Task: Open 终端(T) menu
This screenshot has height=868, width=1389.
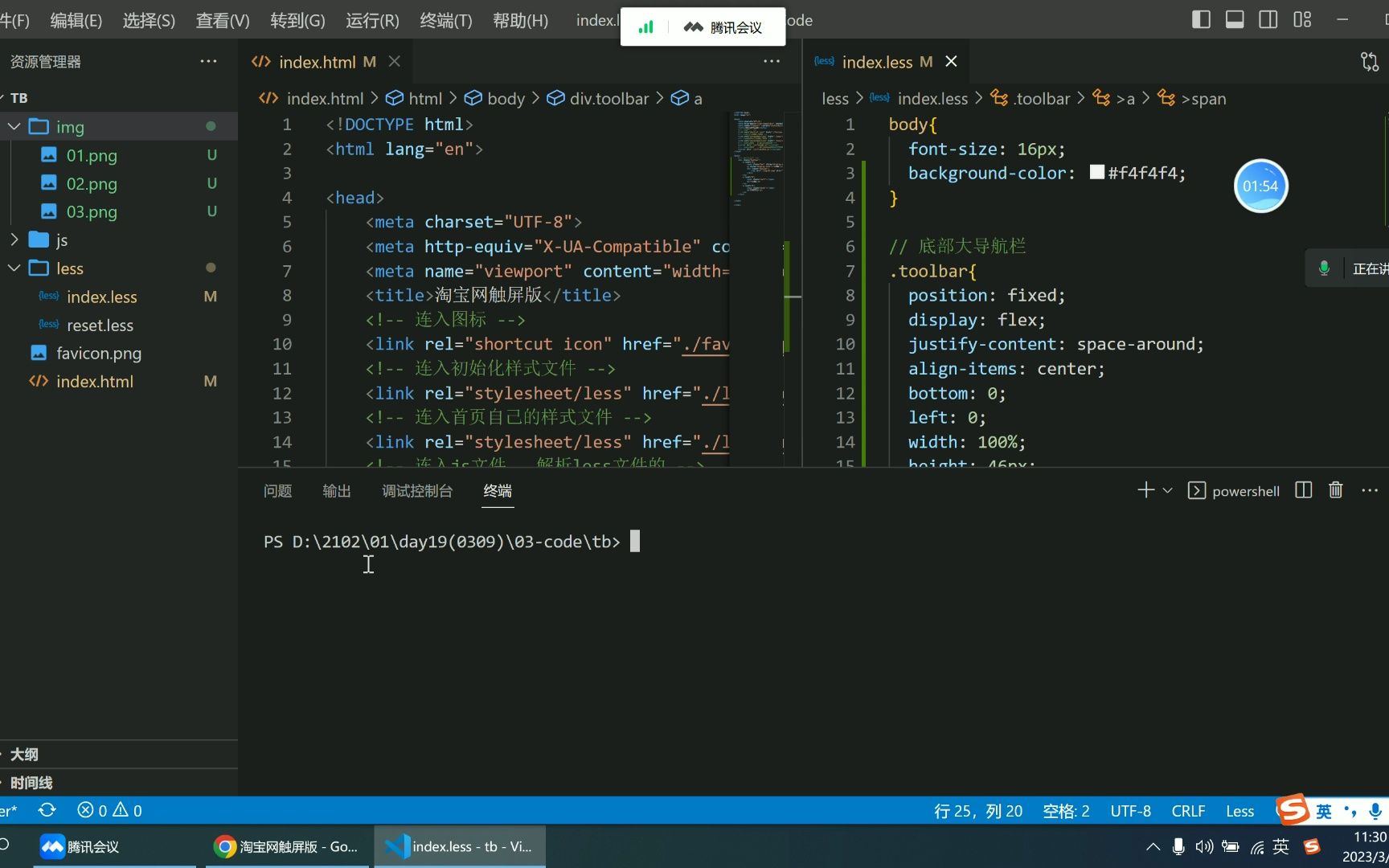Action: point(446,20)
